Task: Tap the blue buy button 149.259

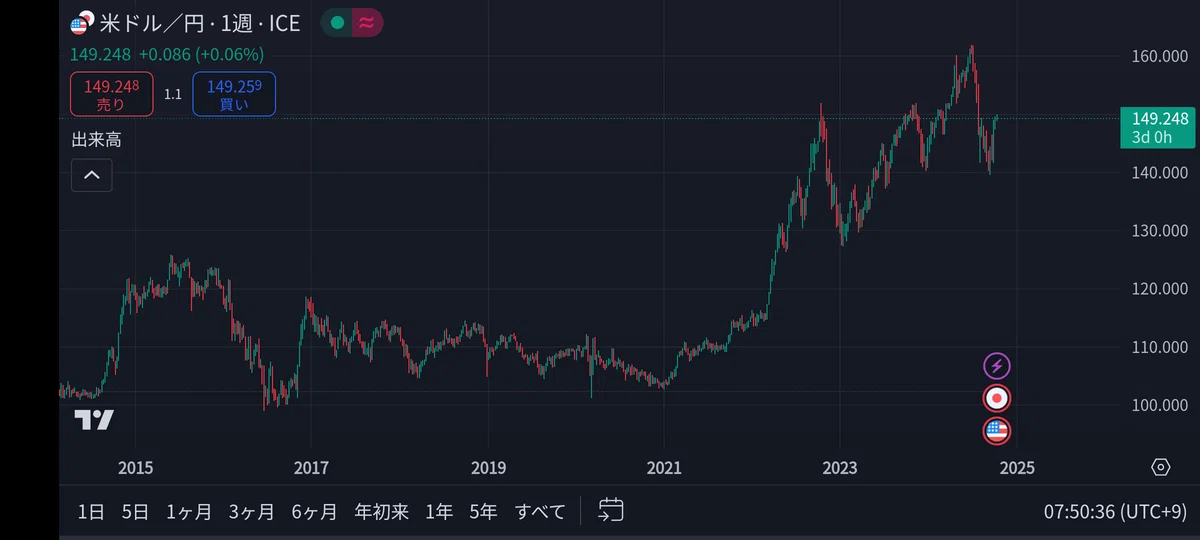Action: [234, 94]
